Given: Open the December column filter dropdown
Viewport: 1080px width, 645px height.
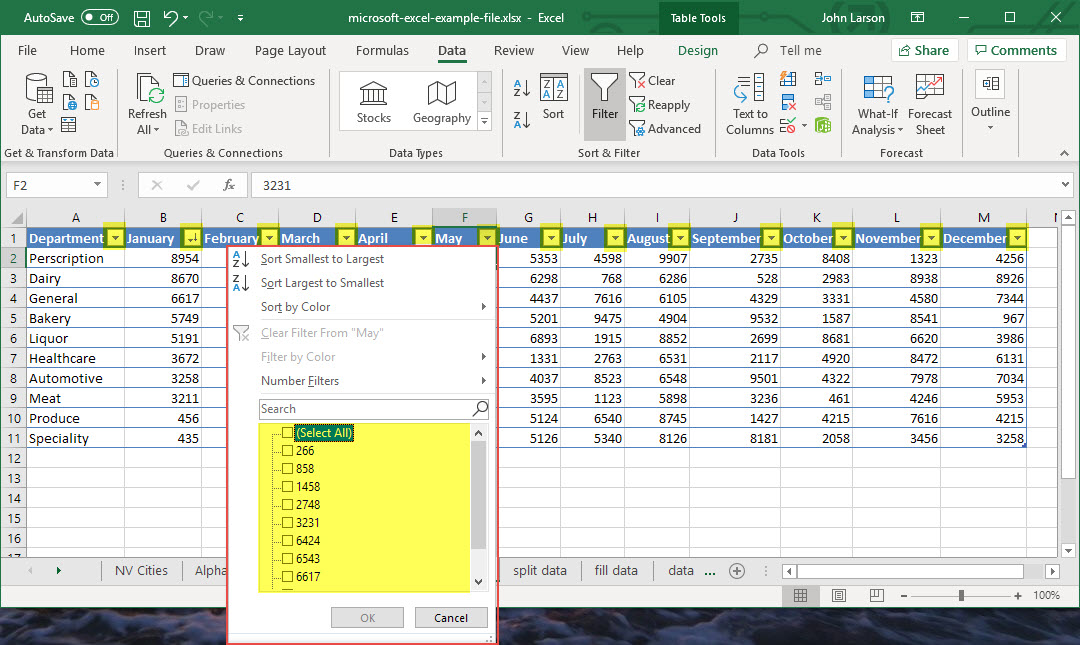Looking at the screenshot, I should (1017, 238).
